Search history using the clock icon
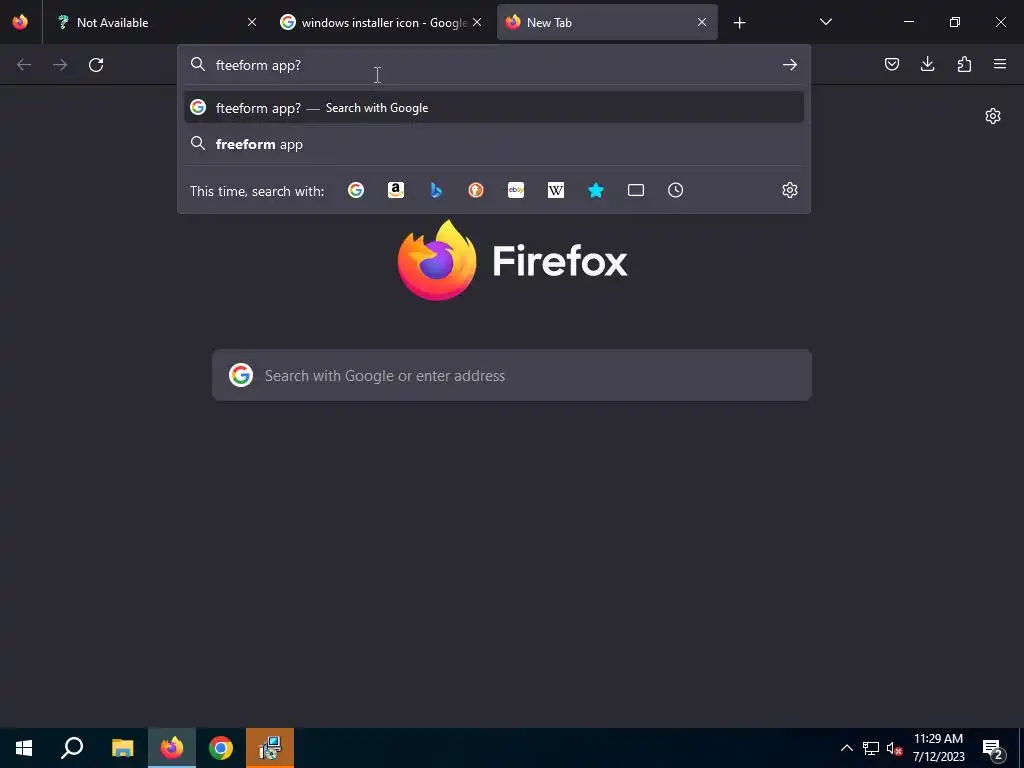The image size is (1024, 768). [675, 190]
